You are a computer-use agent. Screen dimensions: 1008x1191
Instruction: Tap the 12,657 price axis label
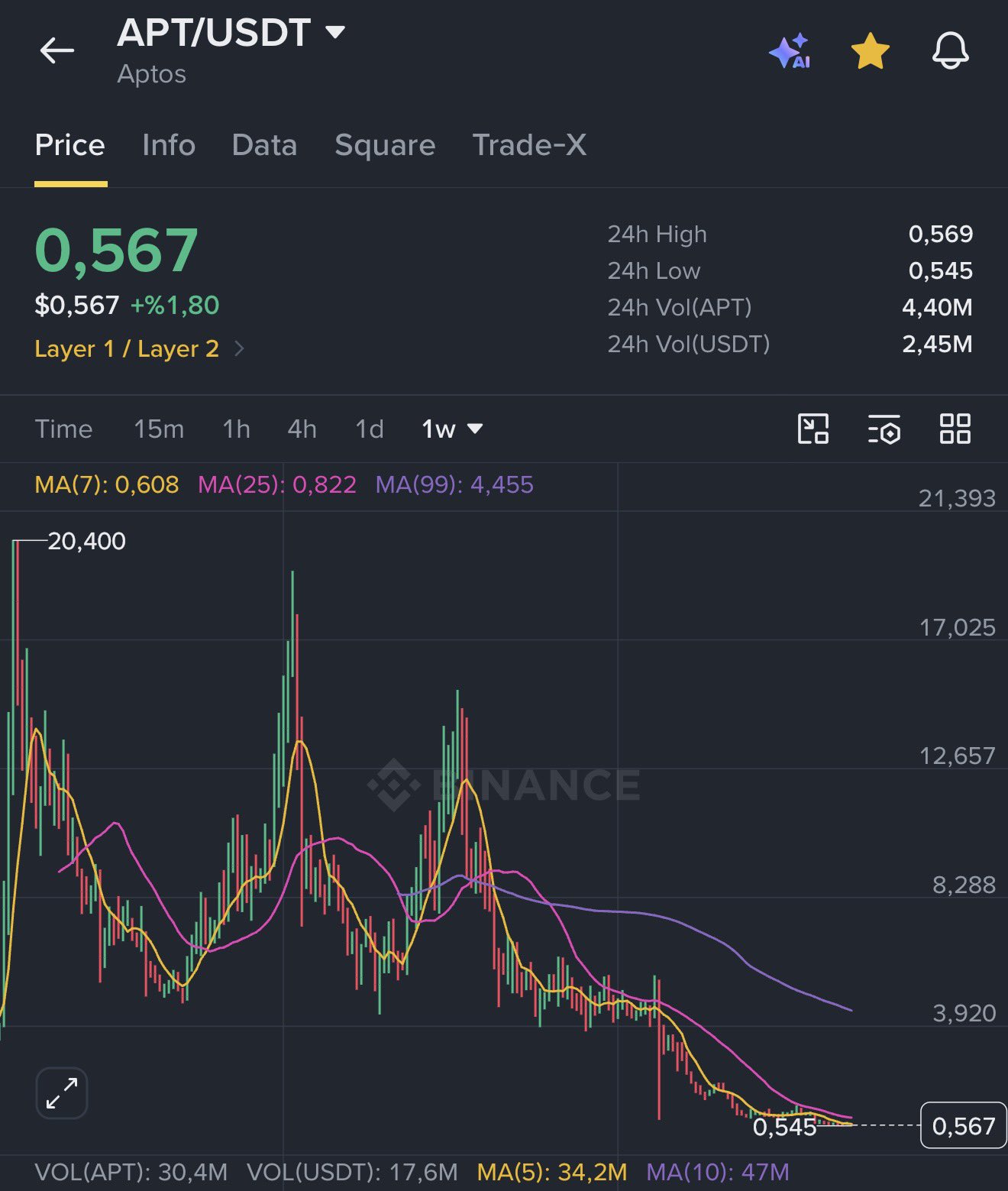click(x=957, y=756)
